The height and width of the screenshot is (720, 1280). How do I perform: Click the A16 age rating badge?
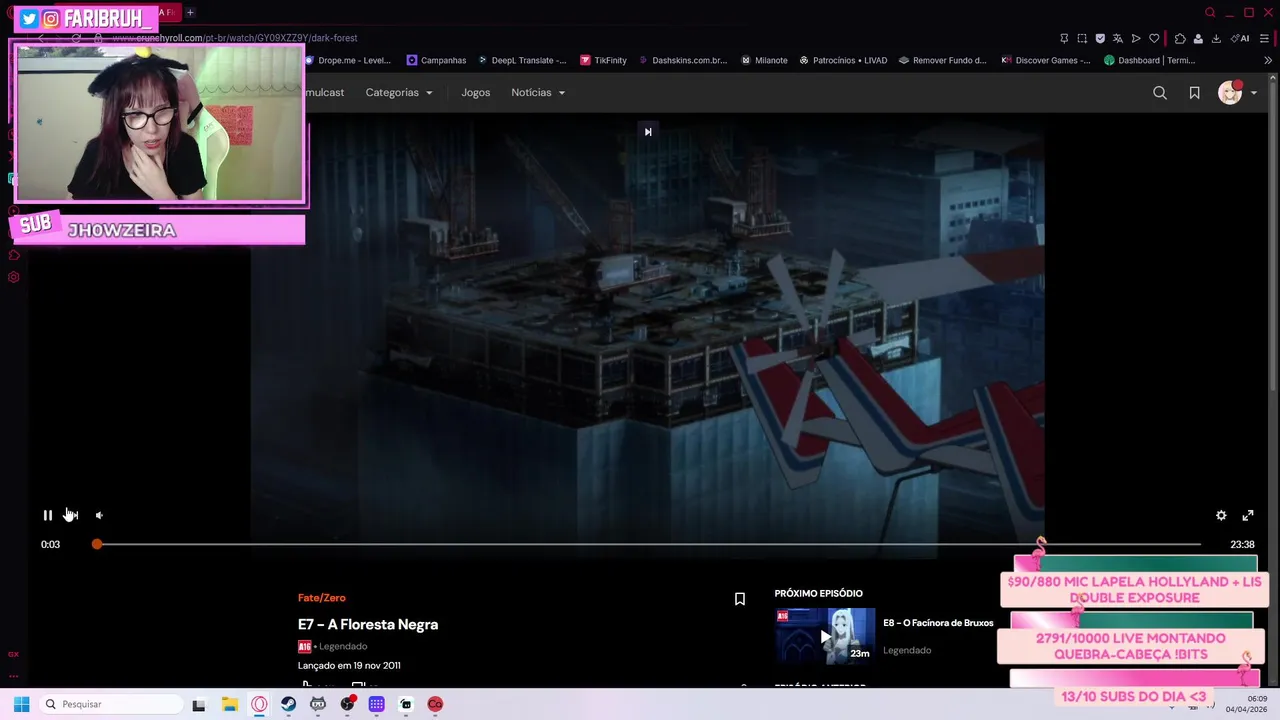coord(304,646)
